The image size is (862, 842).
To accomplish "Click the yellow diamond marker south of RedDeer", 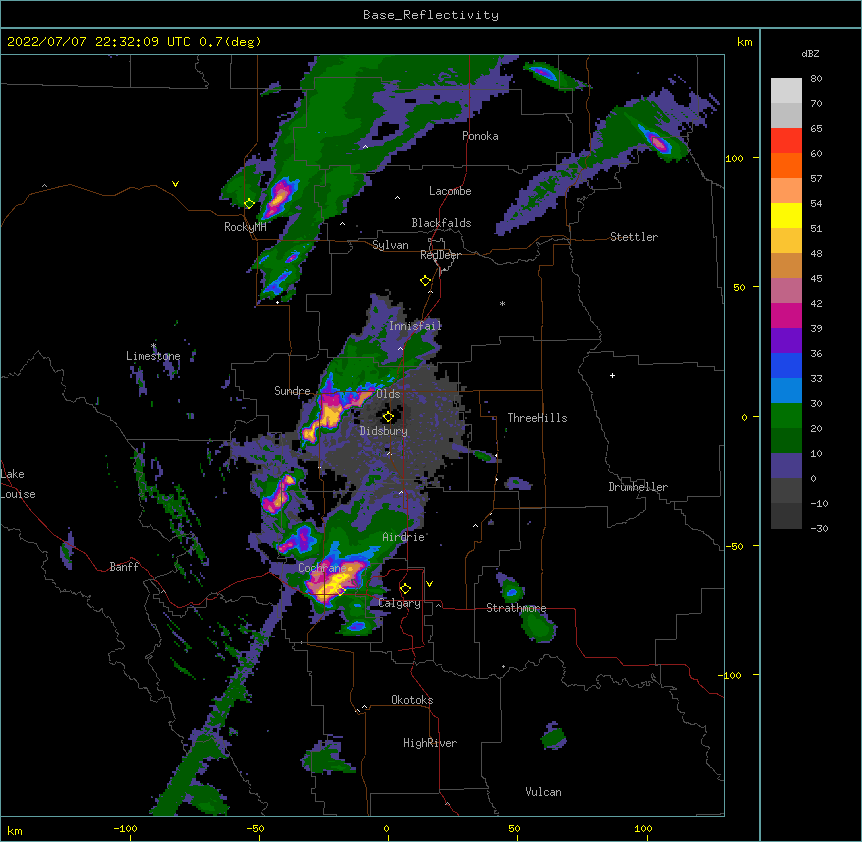I will pyautogui.click(x=426, y=281).
